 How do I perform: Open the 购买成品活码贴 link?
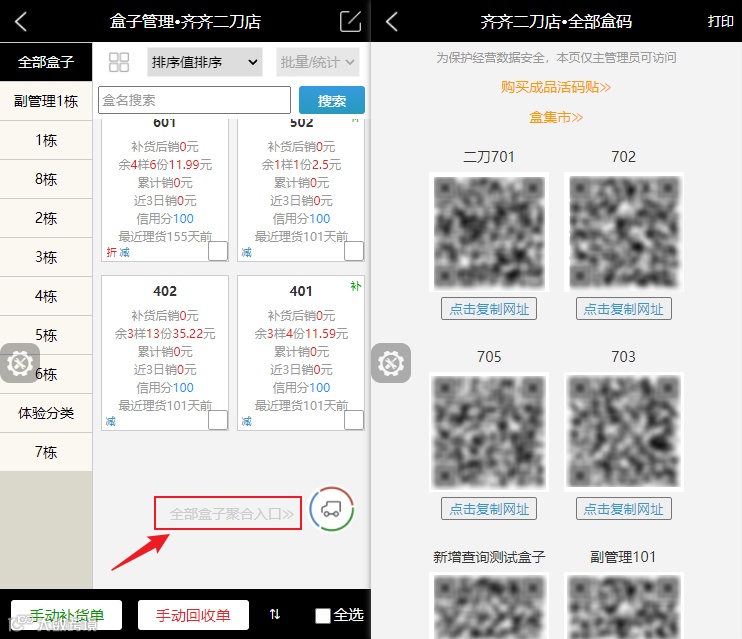point(556,87)
